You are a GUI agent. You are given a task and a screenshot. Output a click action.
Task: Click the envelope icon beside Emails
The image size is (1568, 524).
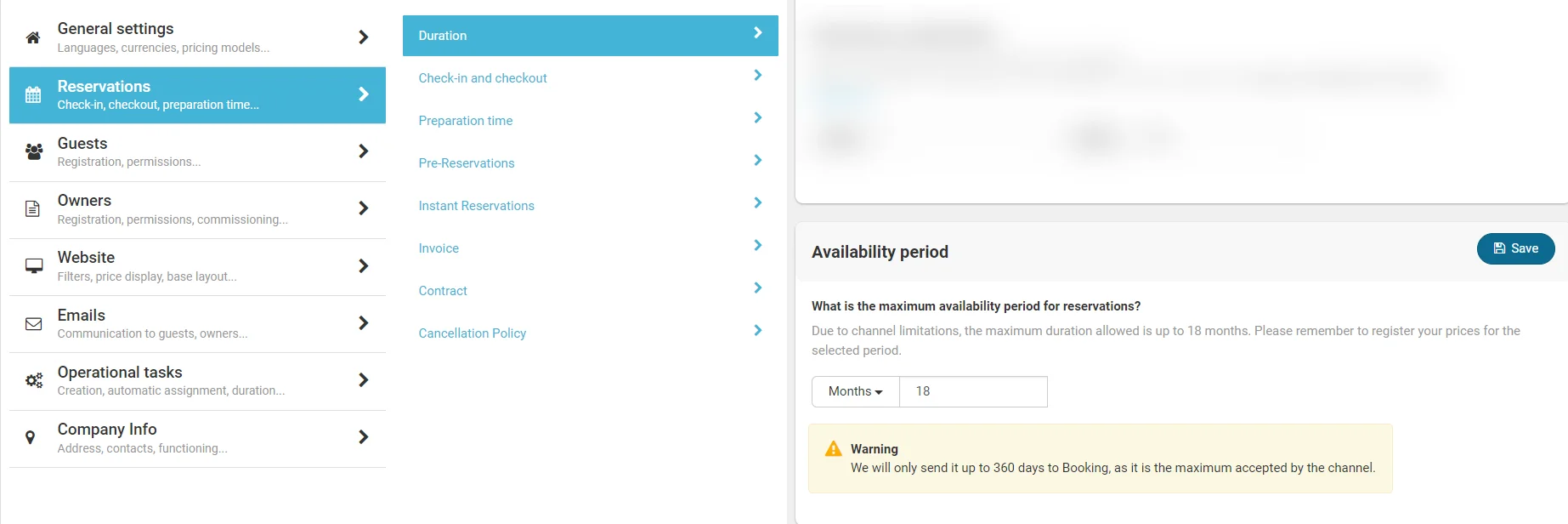click(34, 323)
